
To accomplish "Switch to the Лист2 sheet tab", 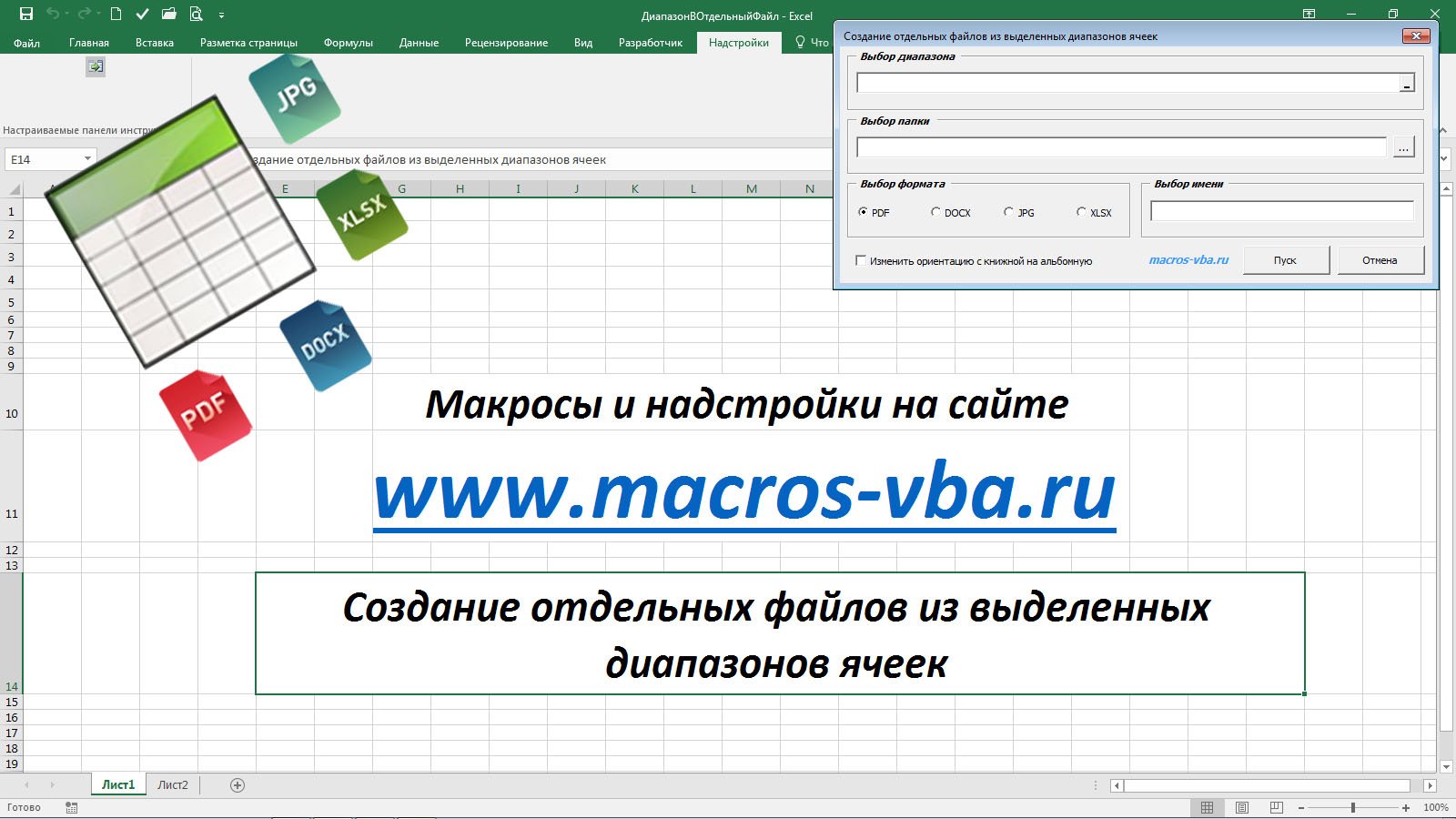I will [173, 784].
